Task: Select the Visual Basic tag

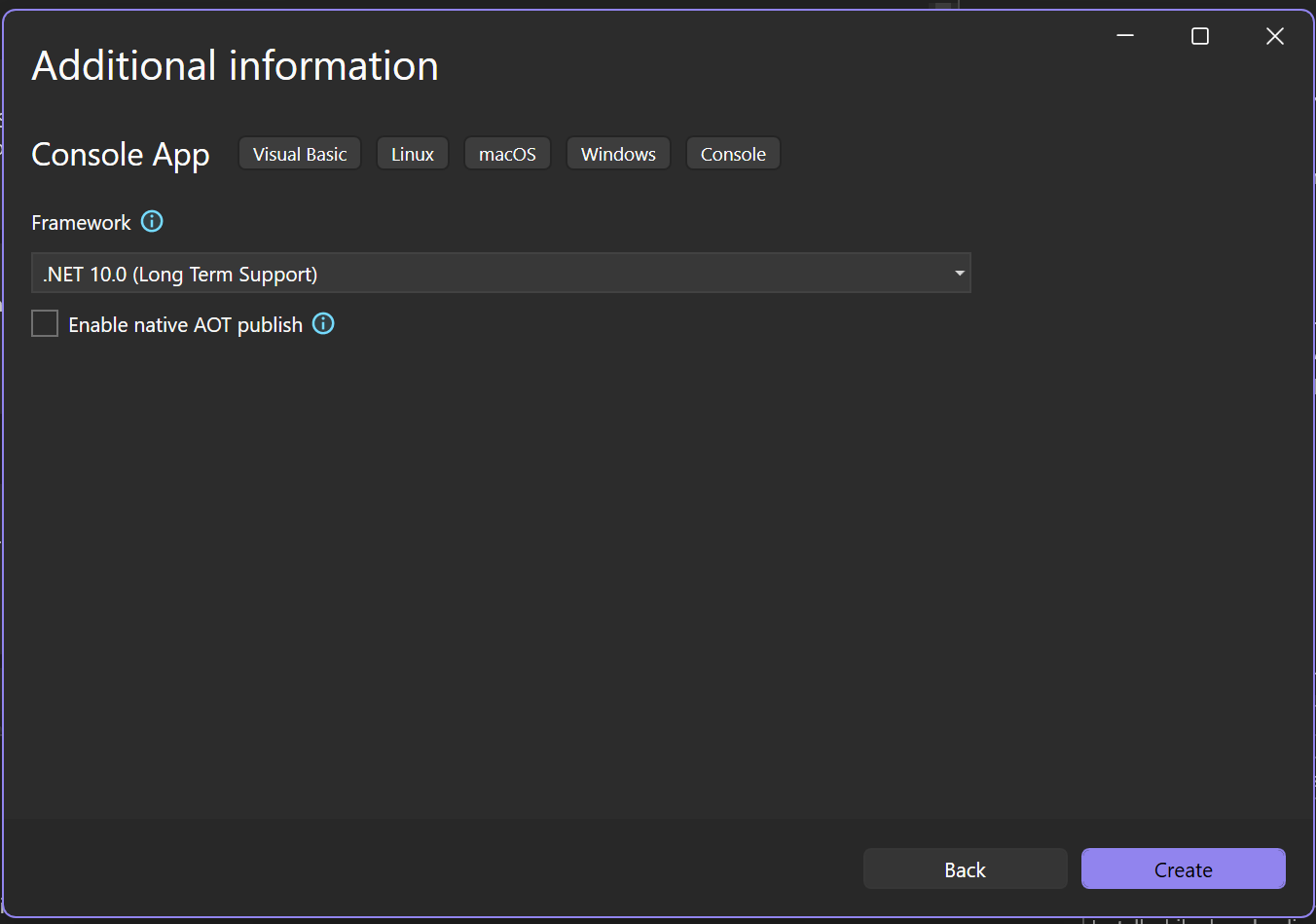Action: coord(299,153)
